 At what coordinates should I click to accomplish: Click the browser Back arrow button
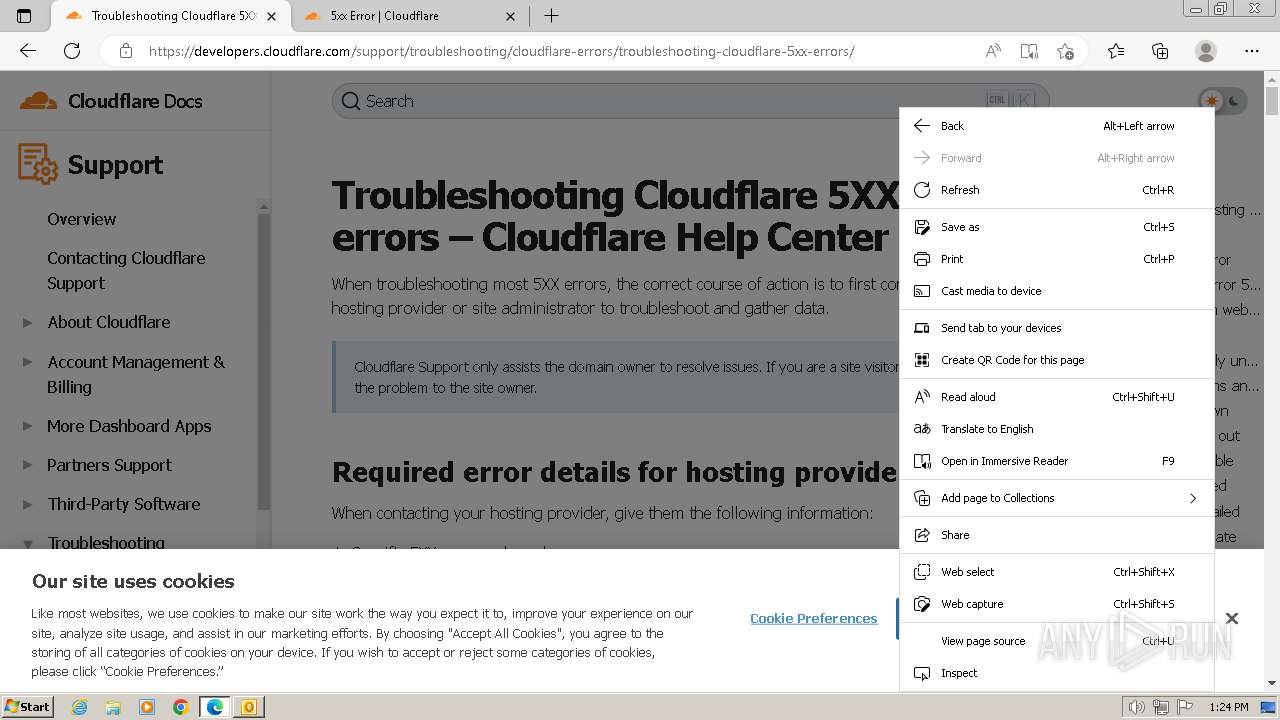point(28,51)
